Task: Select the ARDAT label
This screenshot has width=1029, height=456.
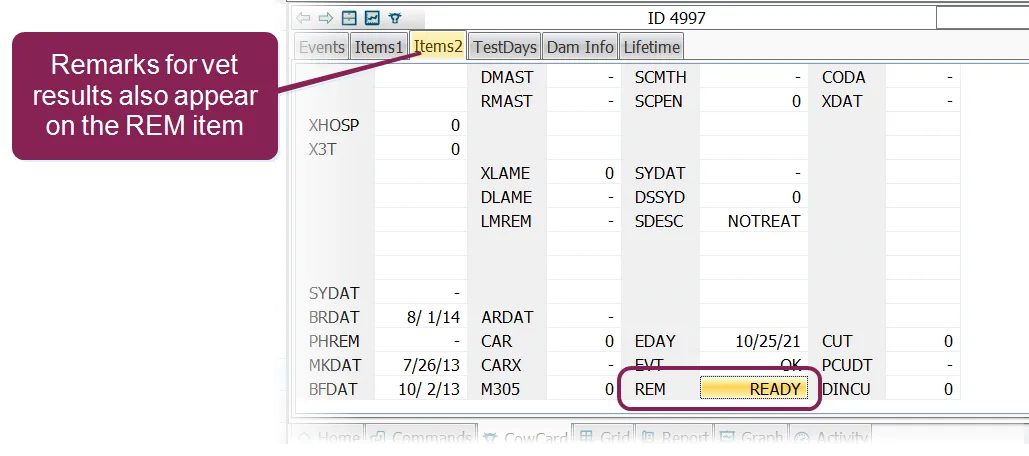Action: coord(506,318)
